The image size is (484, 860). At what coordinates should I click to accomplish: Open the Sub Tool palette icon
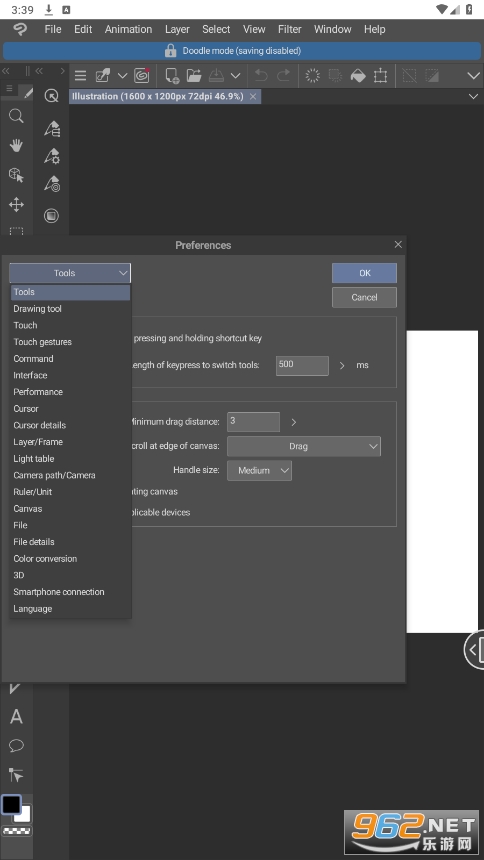coord(52,129)
